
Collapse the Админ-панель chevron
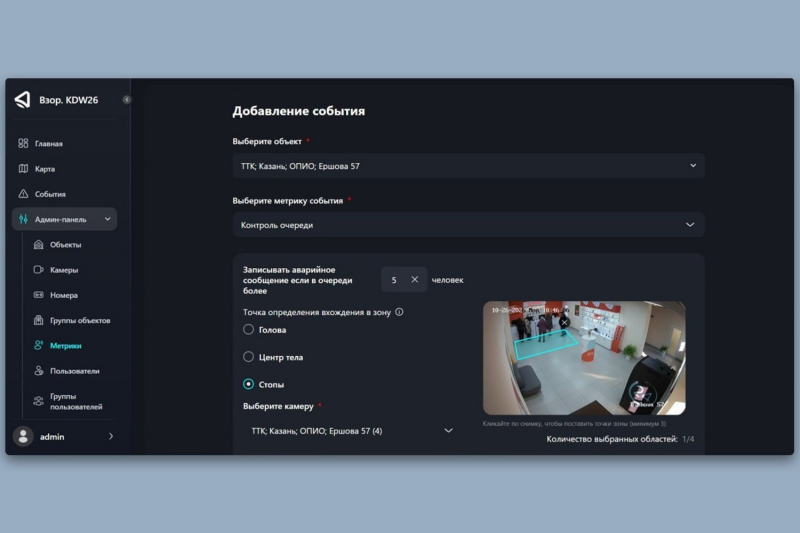point(108,219)
